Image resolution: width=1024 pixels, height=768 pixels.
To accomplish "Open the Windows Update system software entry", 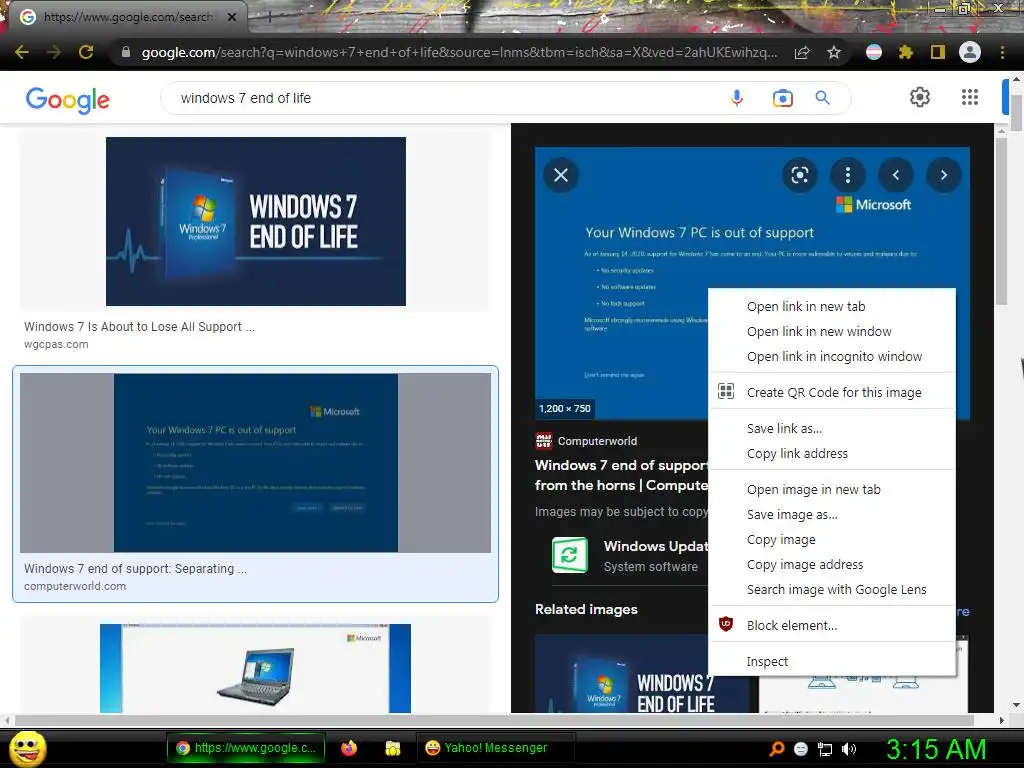I will pyautogui.click(x=630, y=555).
